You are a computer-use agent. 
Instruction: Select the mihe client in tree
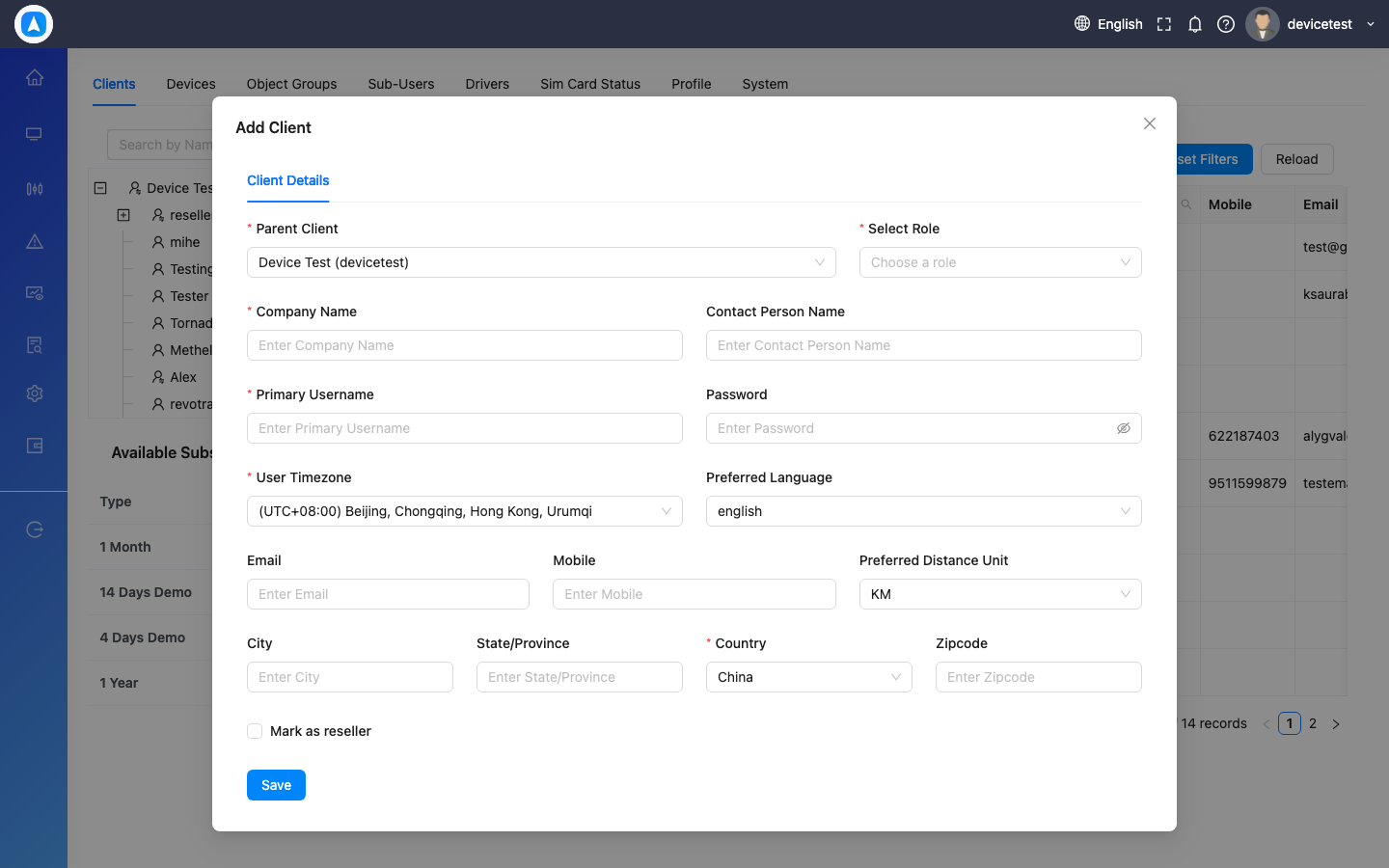click(x=185, y=242)
